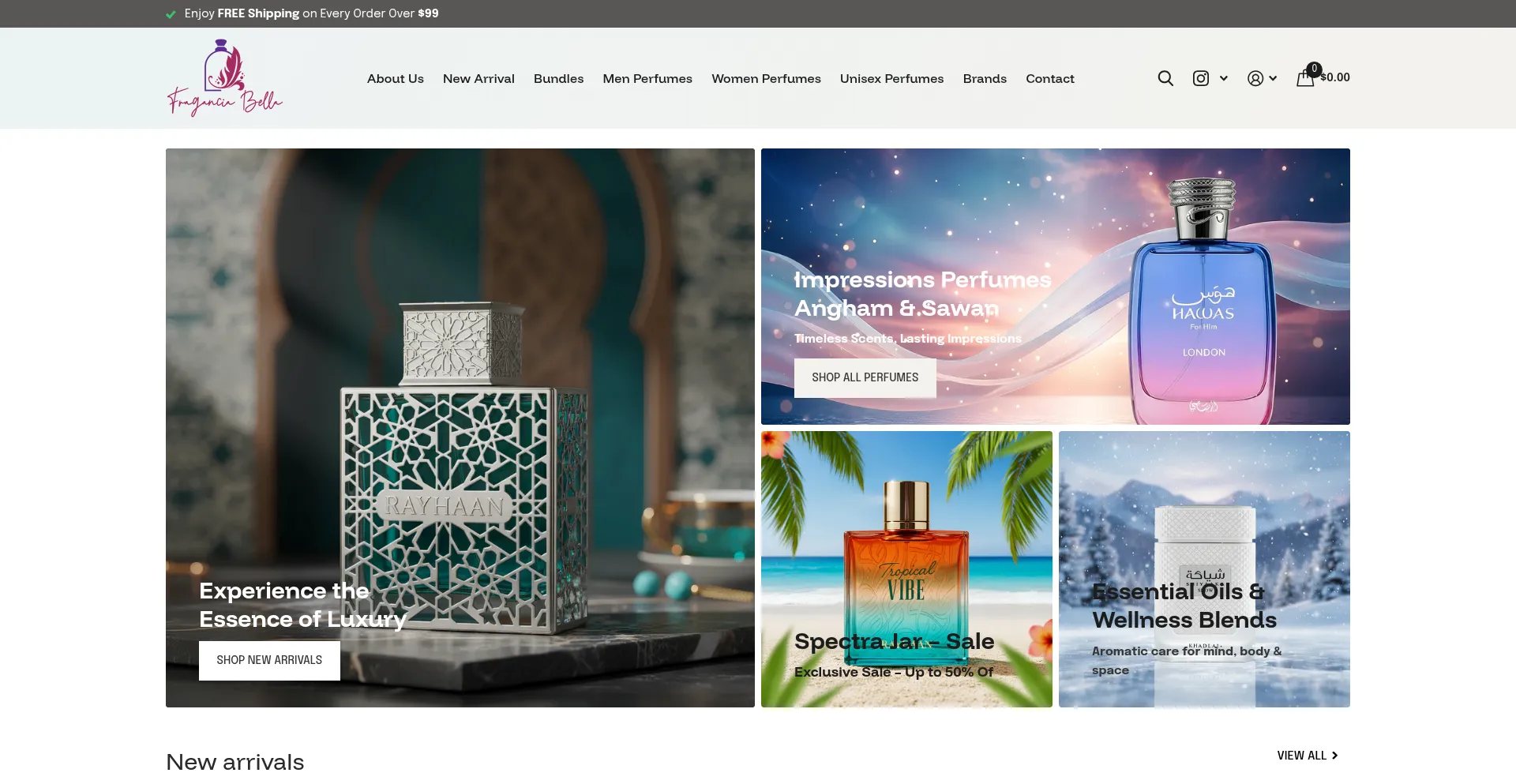Click the Experience the Essence of Luxury heading

(x=302, y=605)
